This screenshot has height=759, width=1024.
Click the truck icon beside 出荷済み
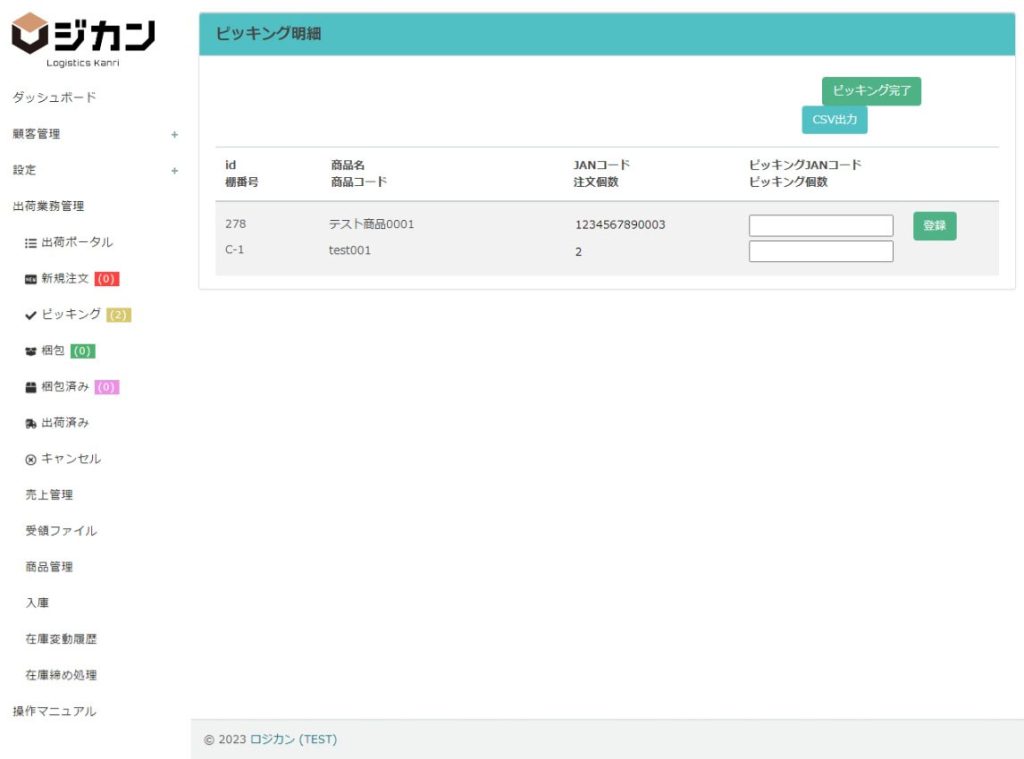coord(31,423)
